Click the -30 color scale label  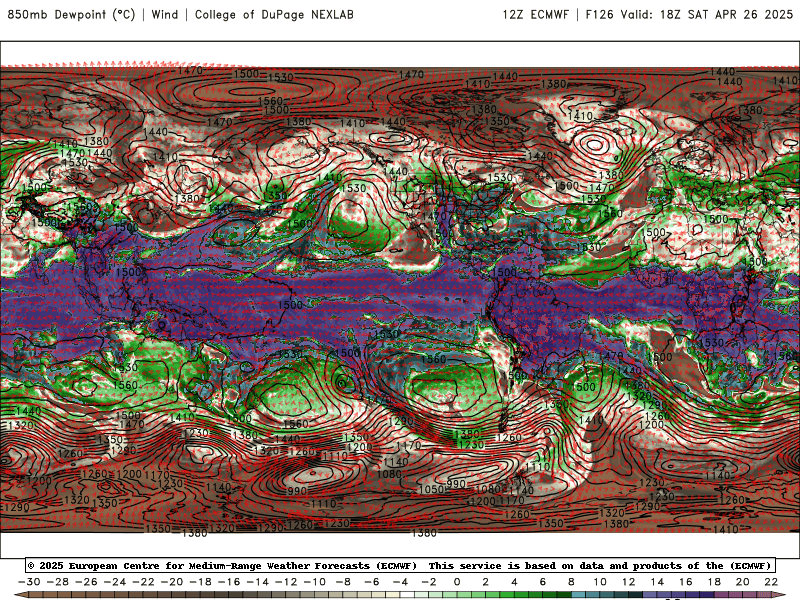pos(29,582)
